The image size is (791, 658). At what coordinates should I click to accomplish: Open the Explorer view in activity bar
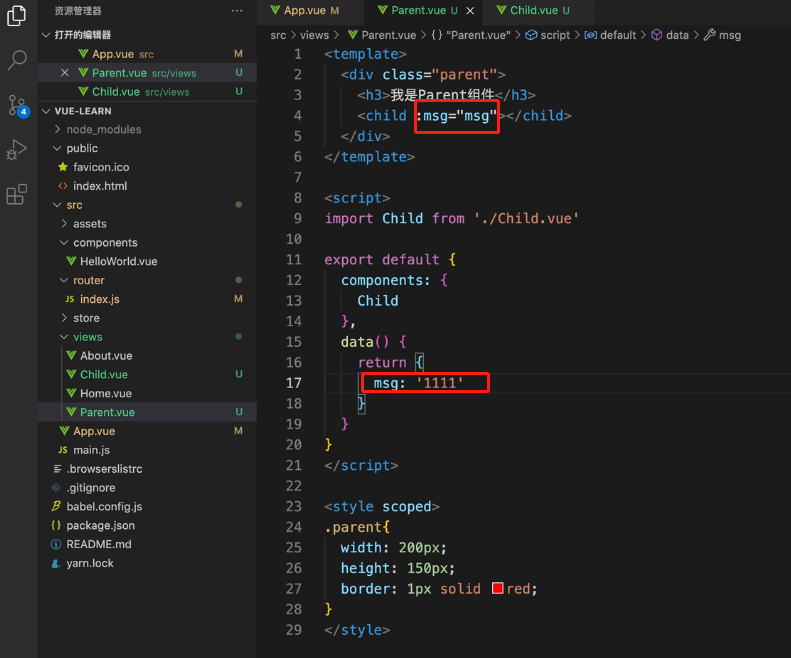coord(17,16)
